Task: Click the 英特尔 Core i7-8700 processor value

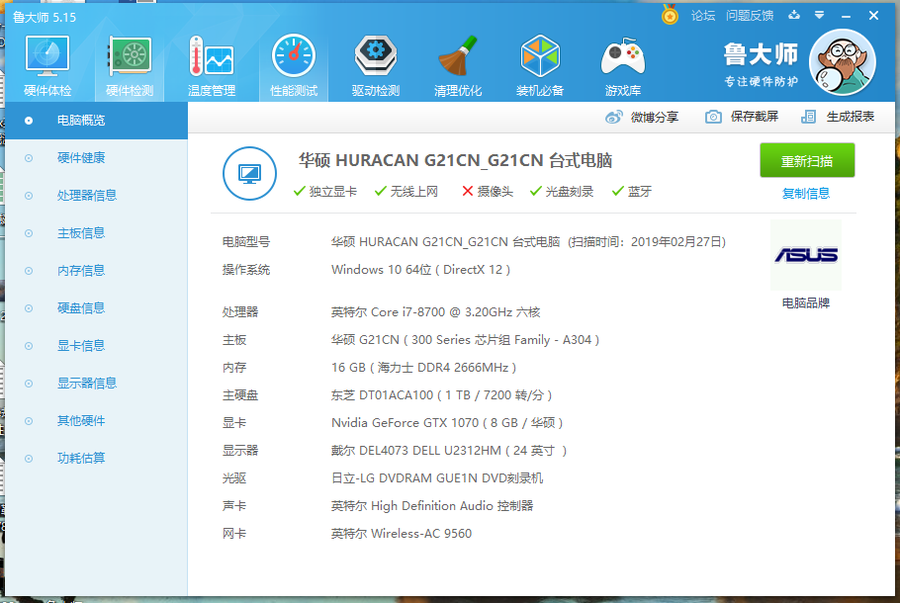Action: [x=436, y=312]
